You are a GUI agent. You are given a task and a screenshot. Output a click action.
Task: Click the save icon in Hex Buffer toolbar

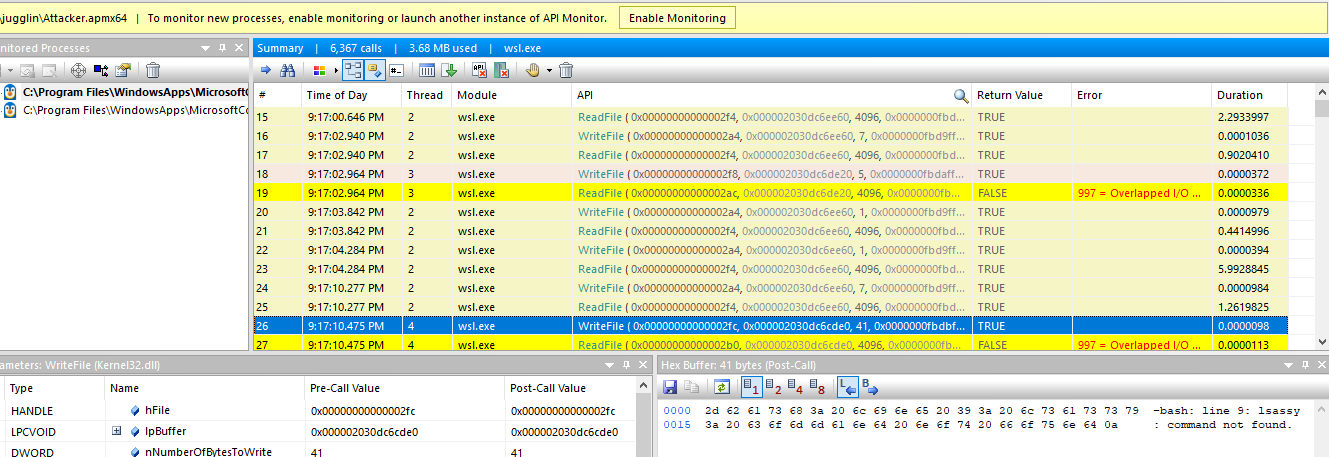[670, 387]
